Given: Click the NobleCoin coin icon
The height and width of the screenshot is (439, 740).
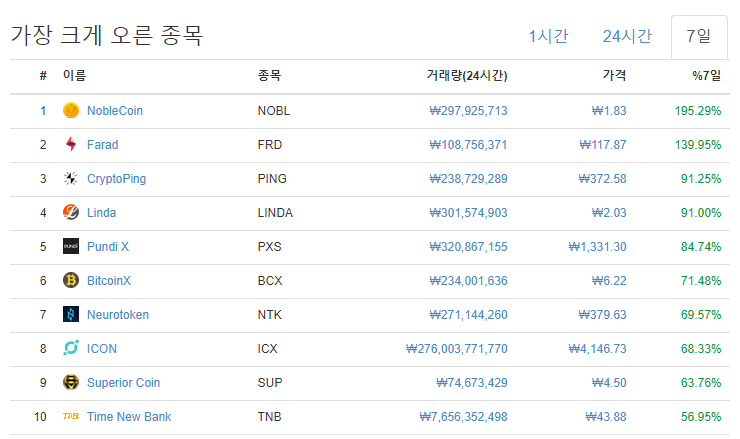Looking at the screenshot, I should [71, 111].
